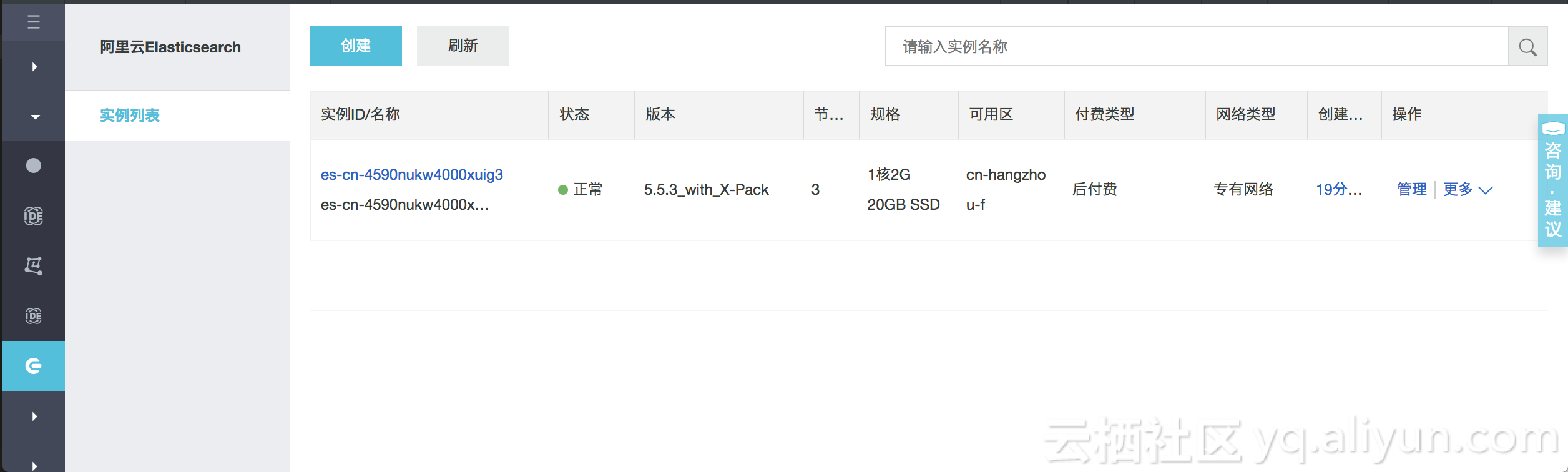Click the 专有网络 cell
The width and height of the screenshot is (1568, 472).
1243,189
